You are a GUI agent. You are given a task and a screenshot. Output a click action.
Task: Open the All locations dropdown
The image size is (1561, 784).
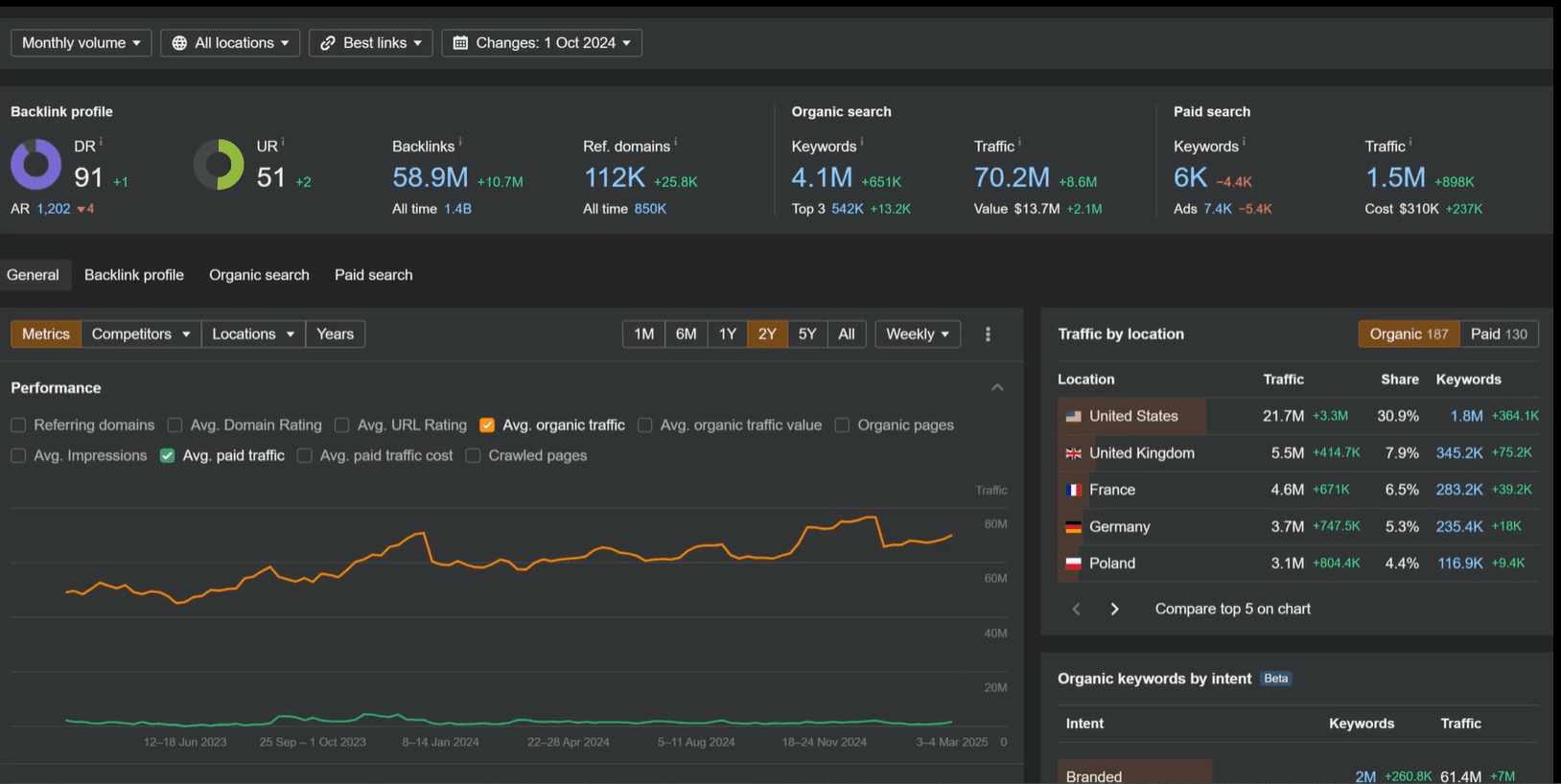[x=230, y=43]
